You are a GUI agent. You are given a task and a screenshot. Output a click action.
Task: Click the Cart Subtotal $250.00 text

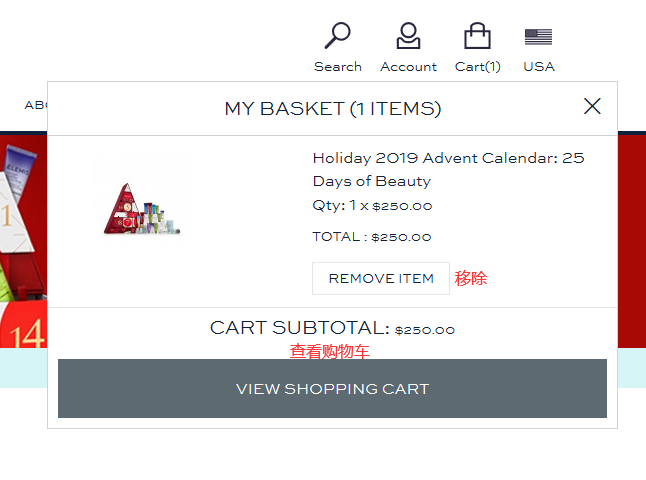click(332, 328)
